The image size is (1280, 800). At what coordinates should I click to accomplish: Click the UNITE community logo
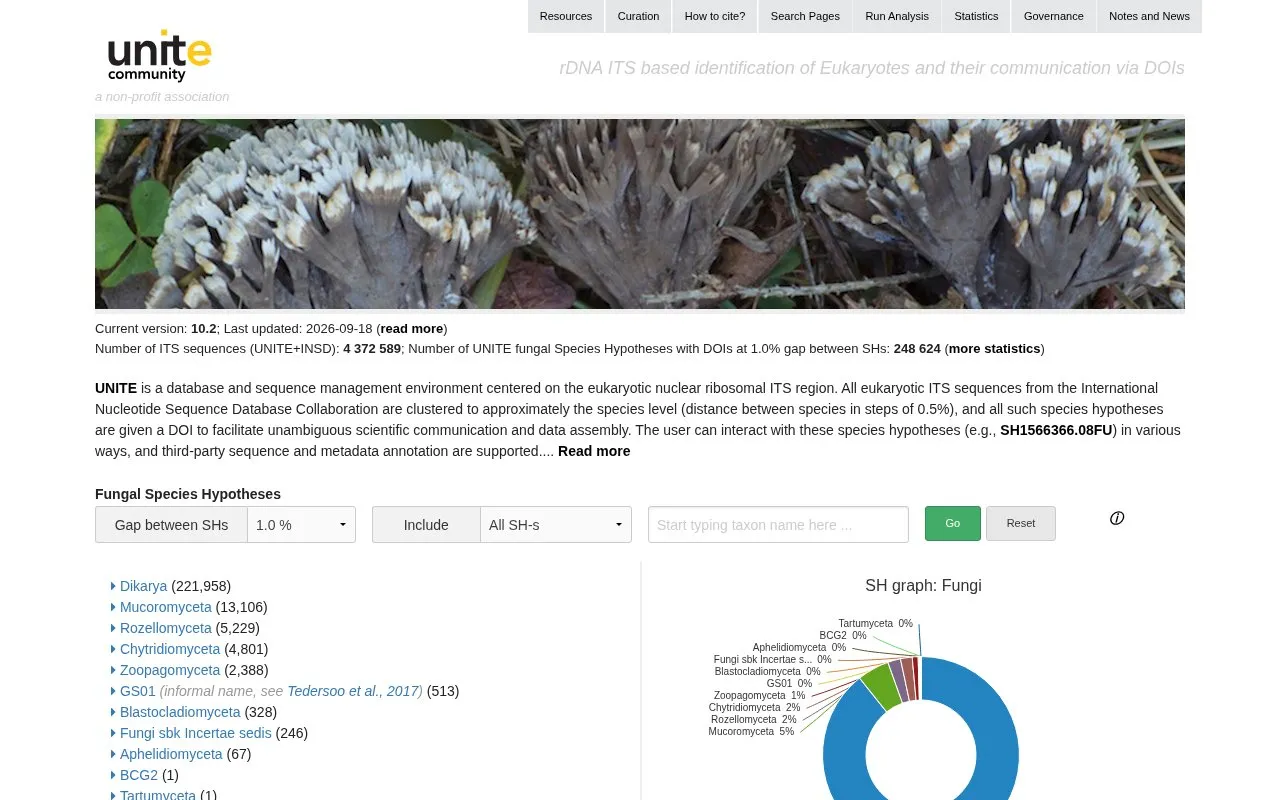(x=159, y=56)
